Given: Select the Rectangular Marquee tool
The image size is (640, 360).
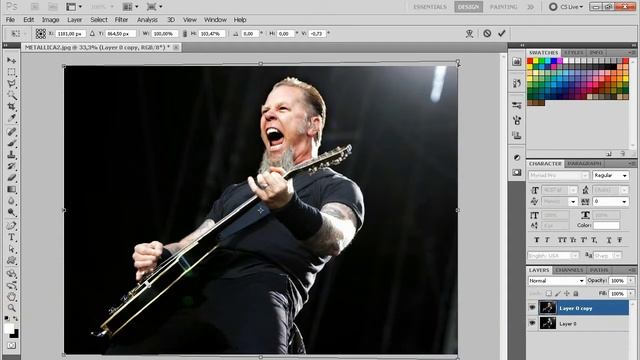Looking at the screenshot, I should coord(11,72).
